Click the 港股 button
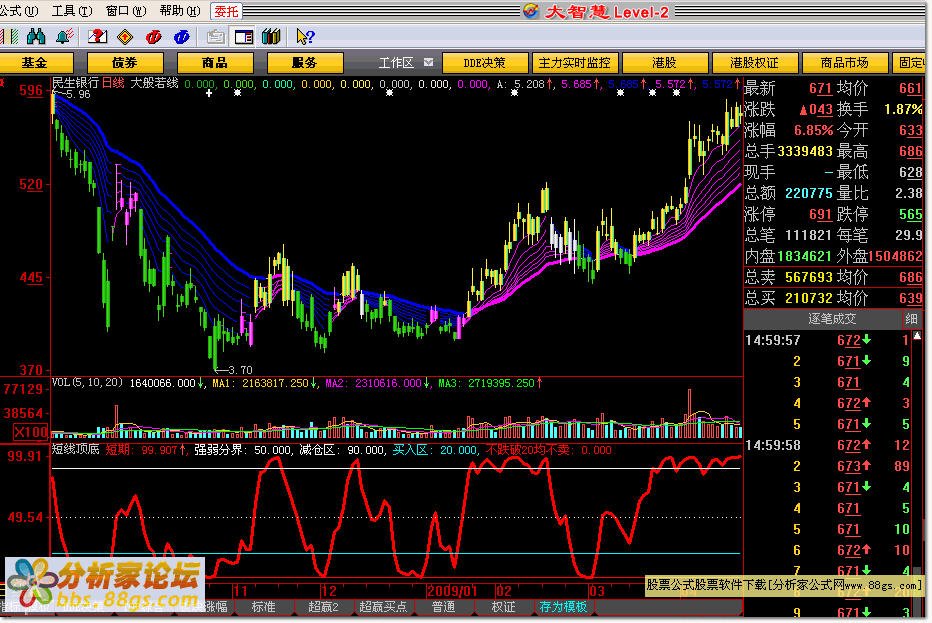Screen dimensions: 932x623 (665, 62)
